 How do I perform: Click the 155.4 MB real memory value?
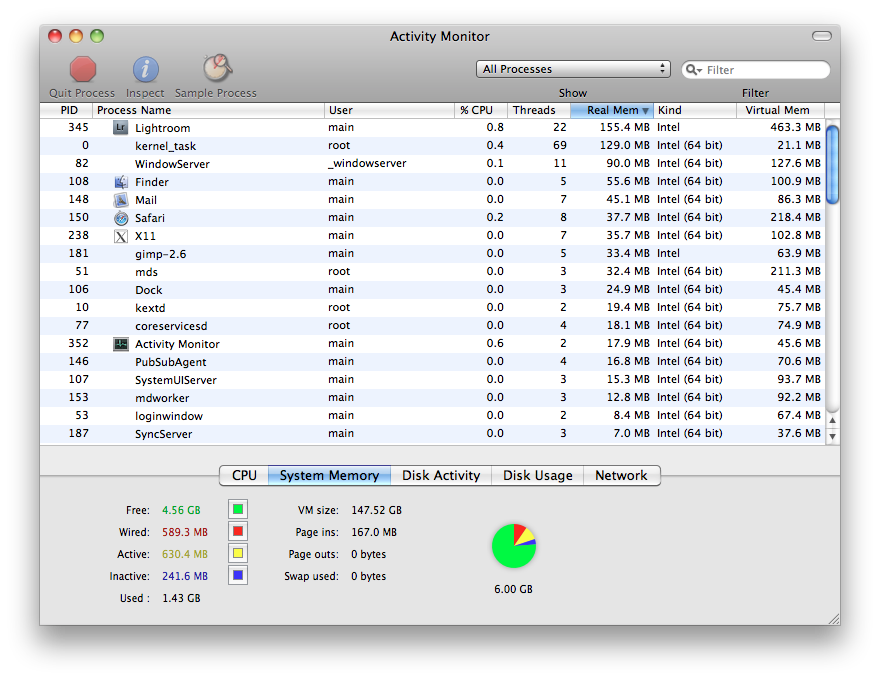[624, 127]
